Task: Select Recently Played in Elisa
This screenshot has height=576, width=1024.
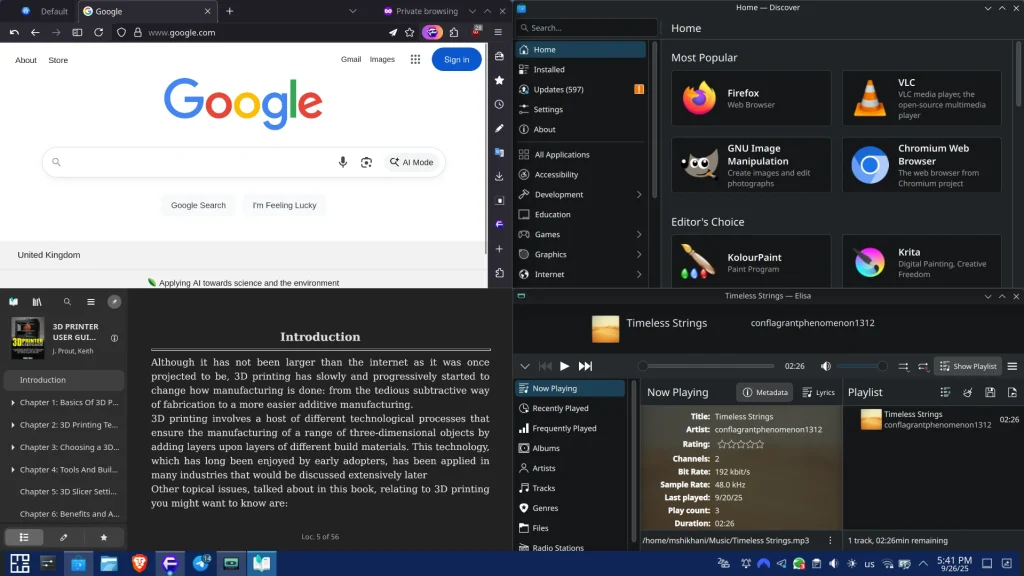Action: tap(570, 408)
